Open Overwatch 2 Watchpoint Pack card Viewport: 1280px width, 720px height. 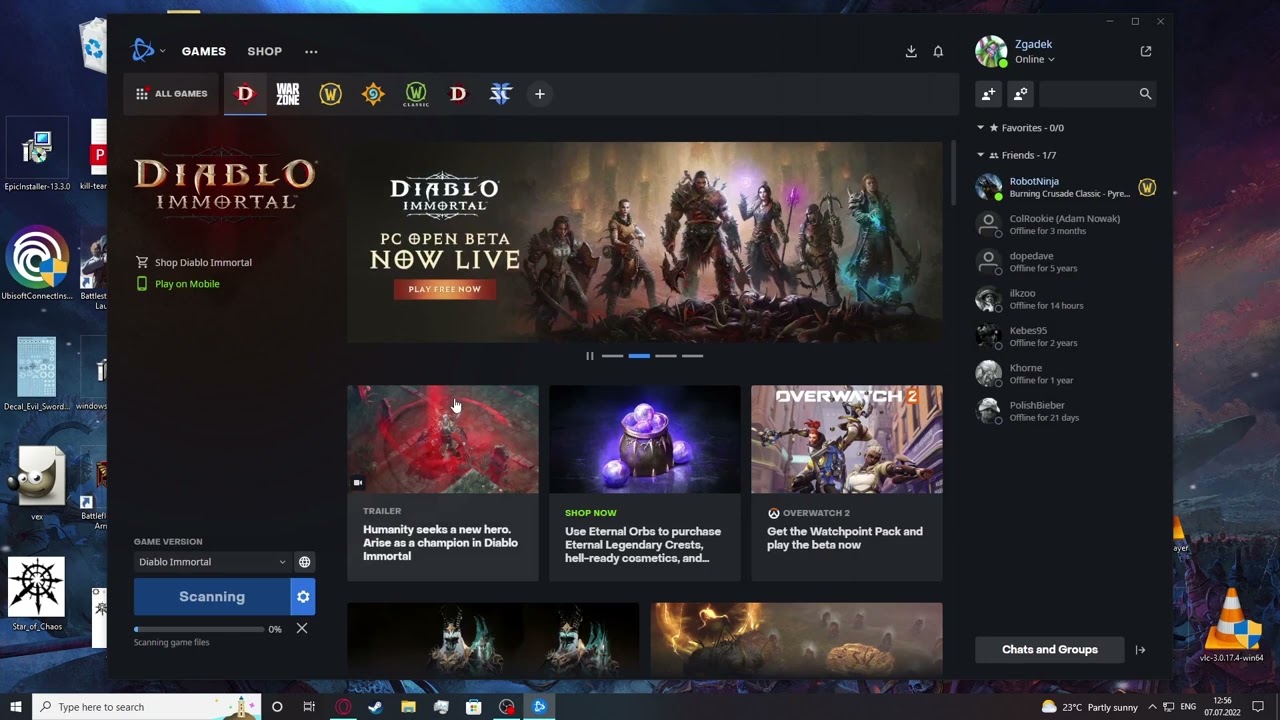click(x=847, y=483)
